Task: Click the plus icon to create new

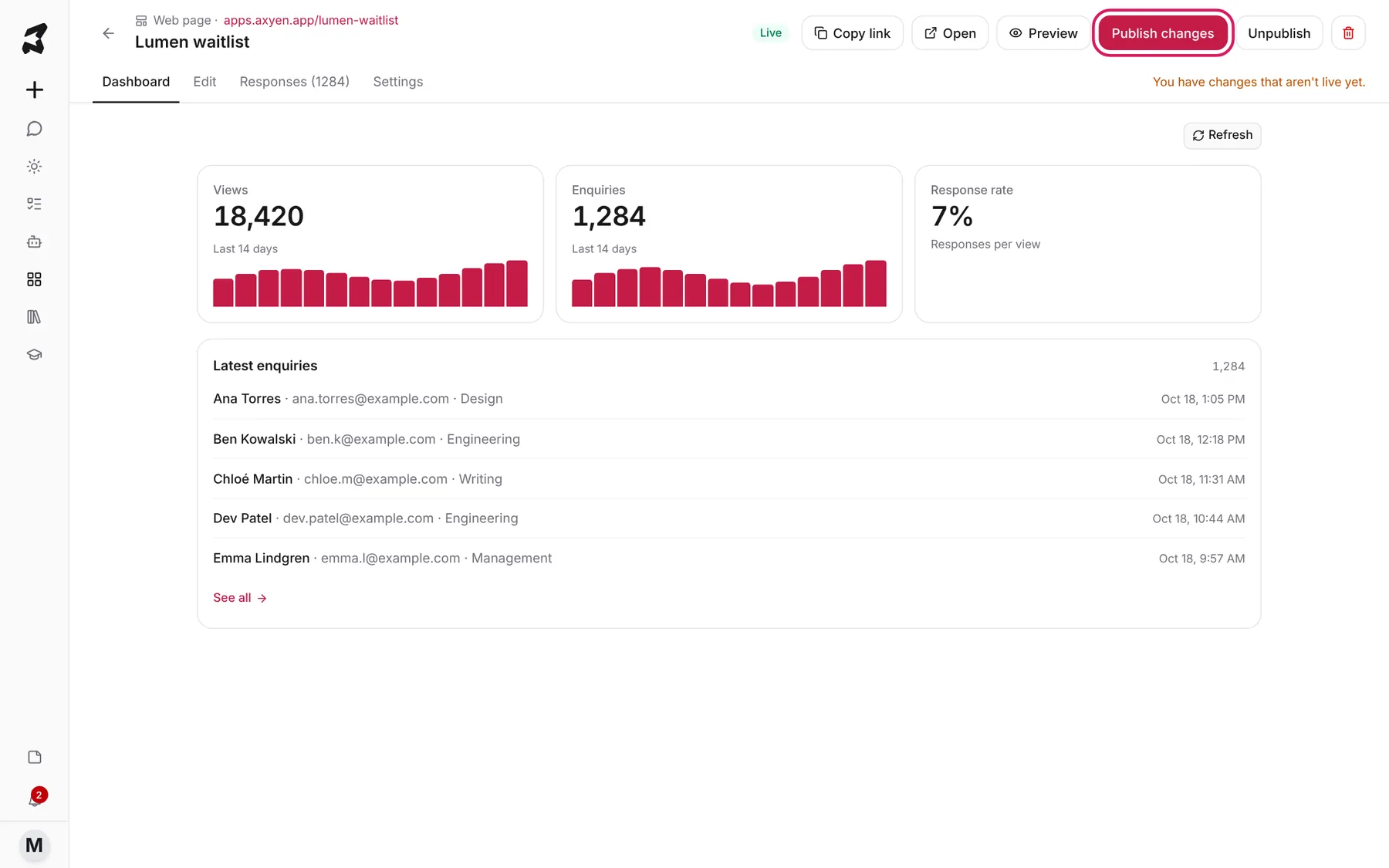Action: coord(34,90)
